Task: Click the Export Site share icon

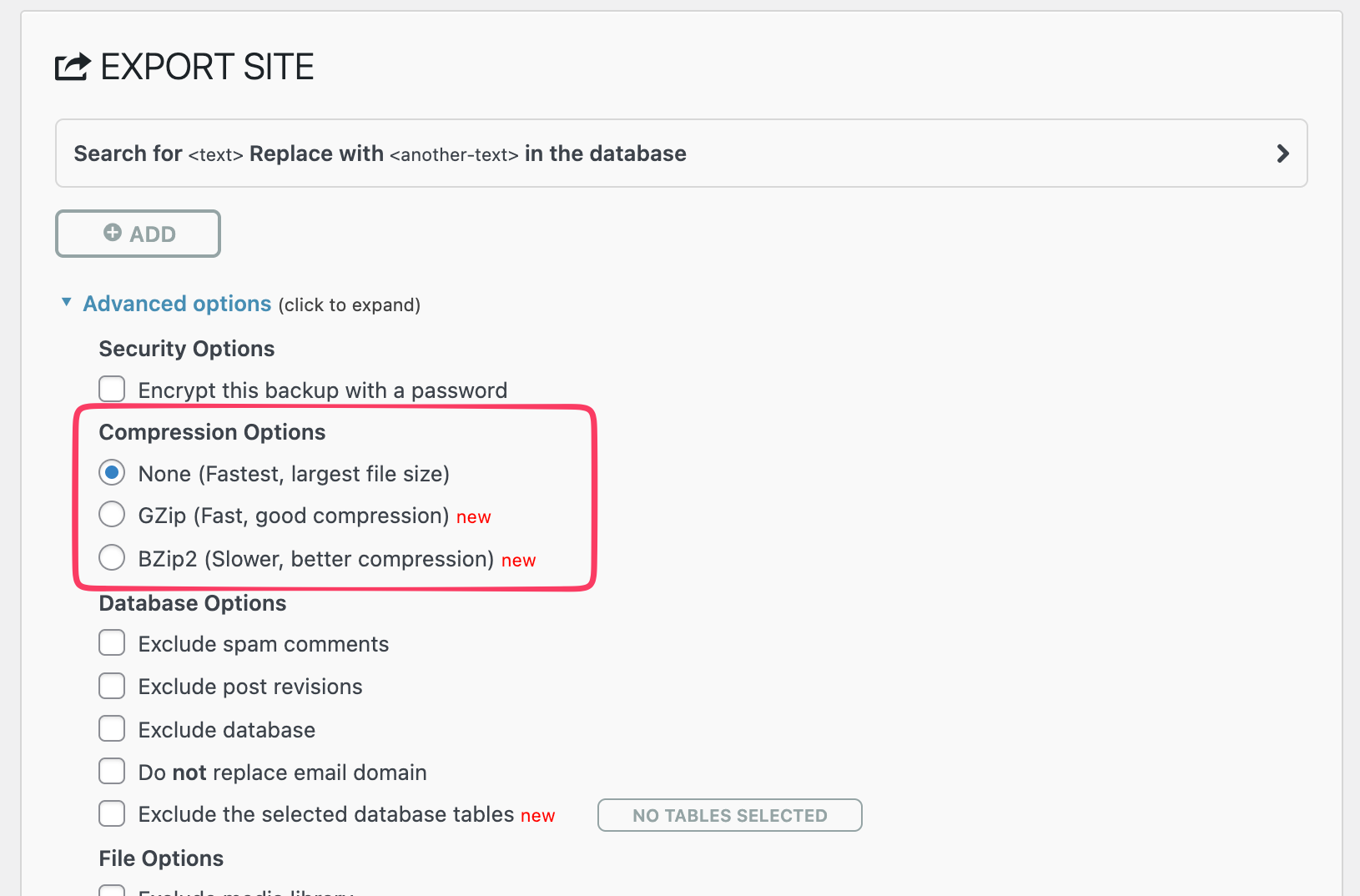Action: tap(73, 67)
